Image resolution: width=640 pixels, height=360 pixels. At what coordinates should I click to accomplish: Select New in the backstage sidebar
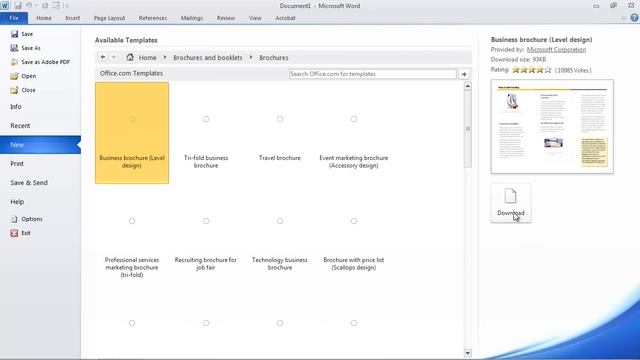40,145
